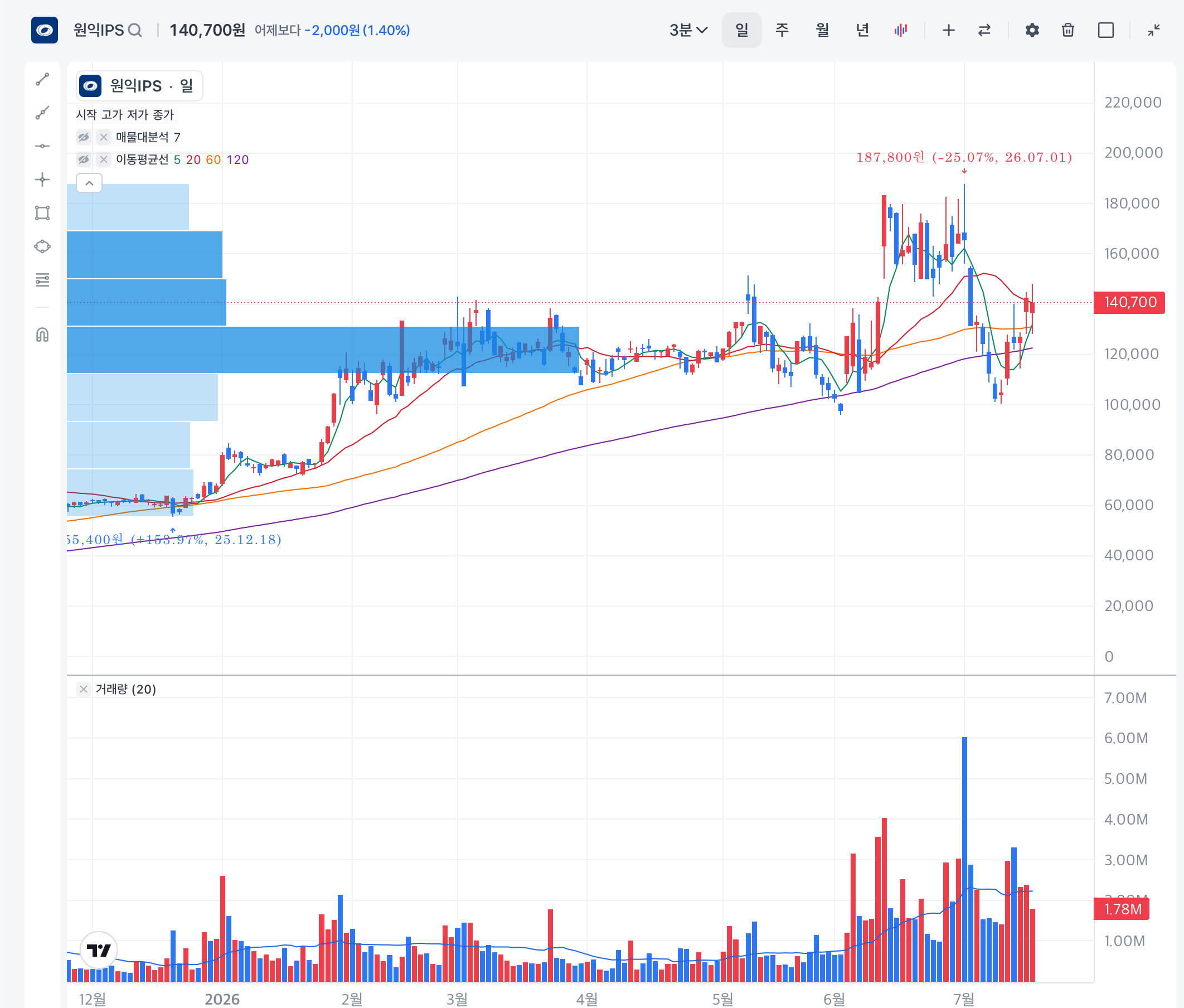Click the 거래량 (20) indicator label
This screenshot has height=1008, width=1184.
pyautogui.click(x=126, y=689)
